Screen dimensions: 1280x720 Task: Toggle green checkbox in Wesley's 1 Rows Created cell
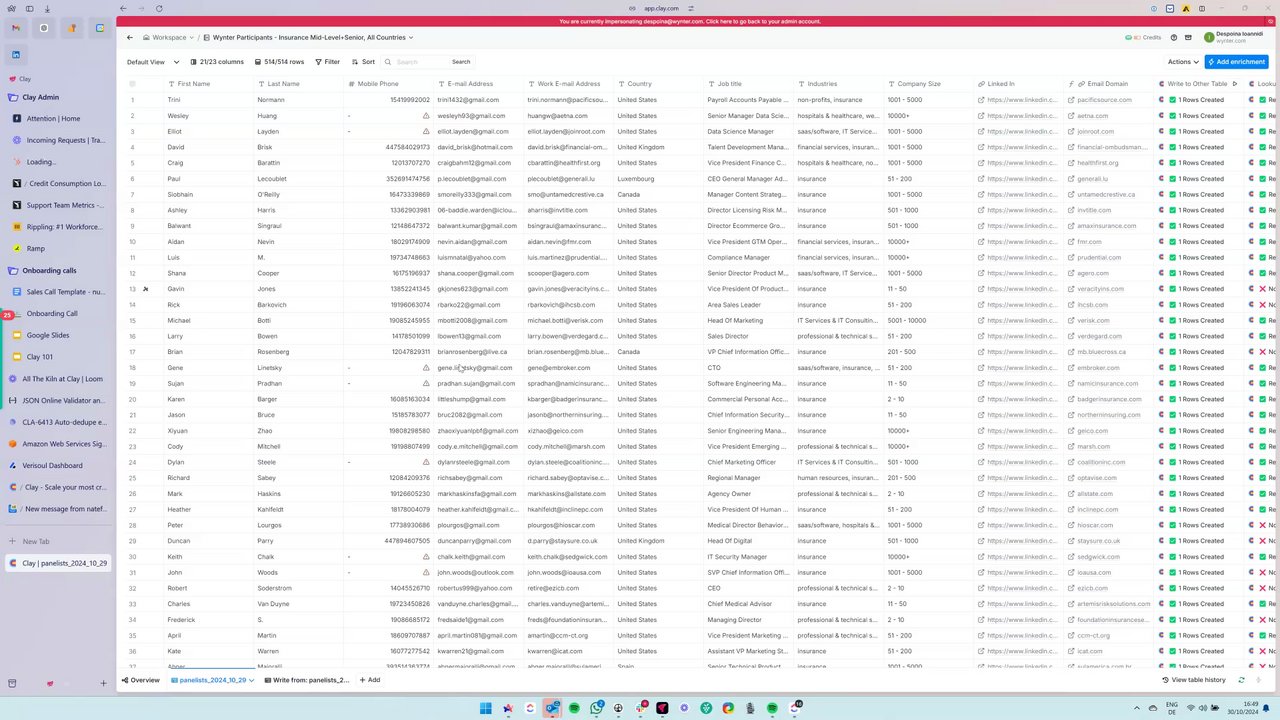tap(1173, 116)
